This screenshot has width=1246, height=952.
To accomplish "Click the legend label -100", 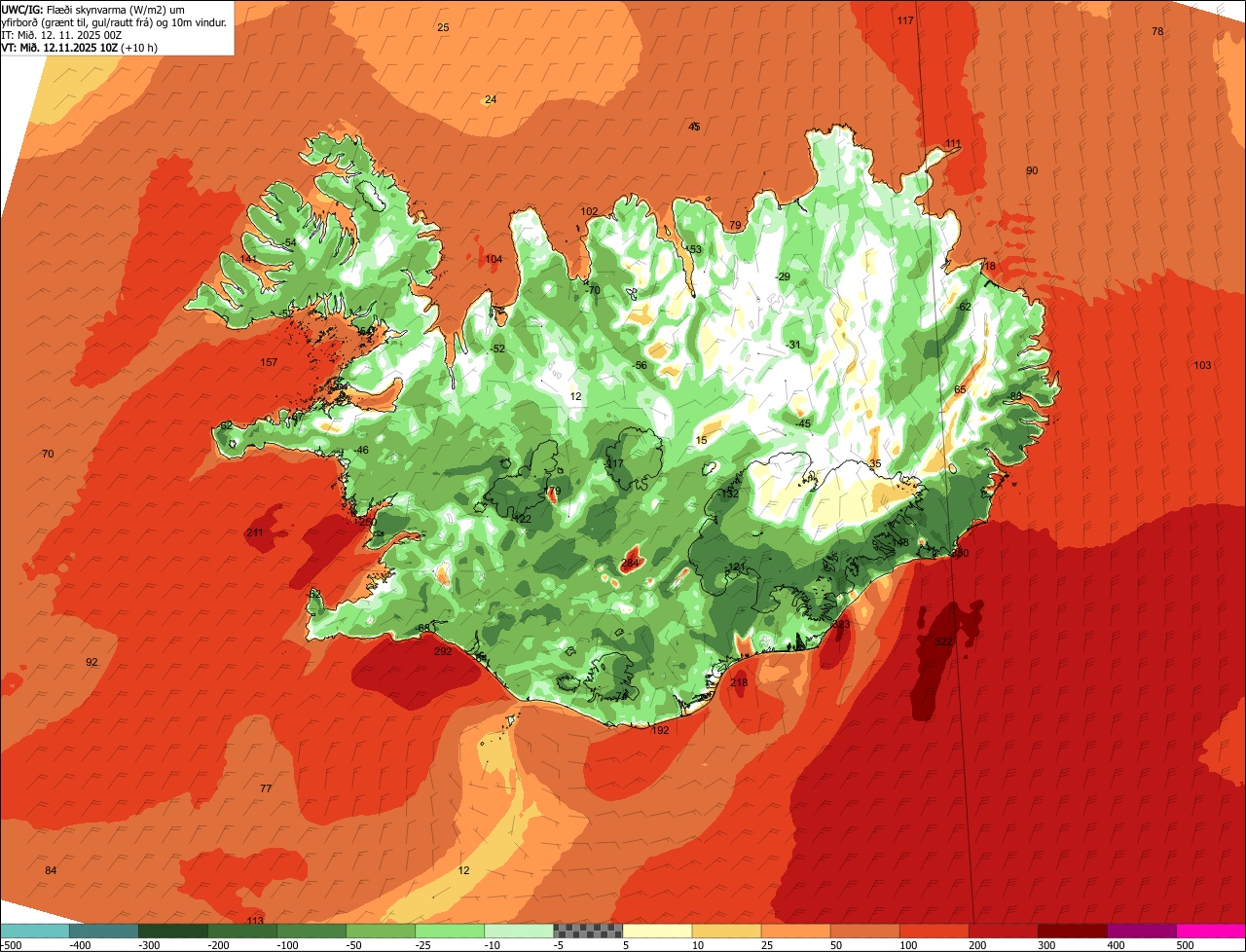I will [x=287, y=945].
